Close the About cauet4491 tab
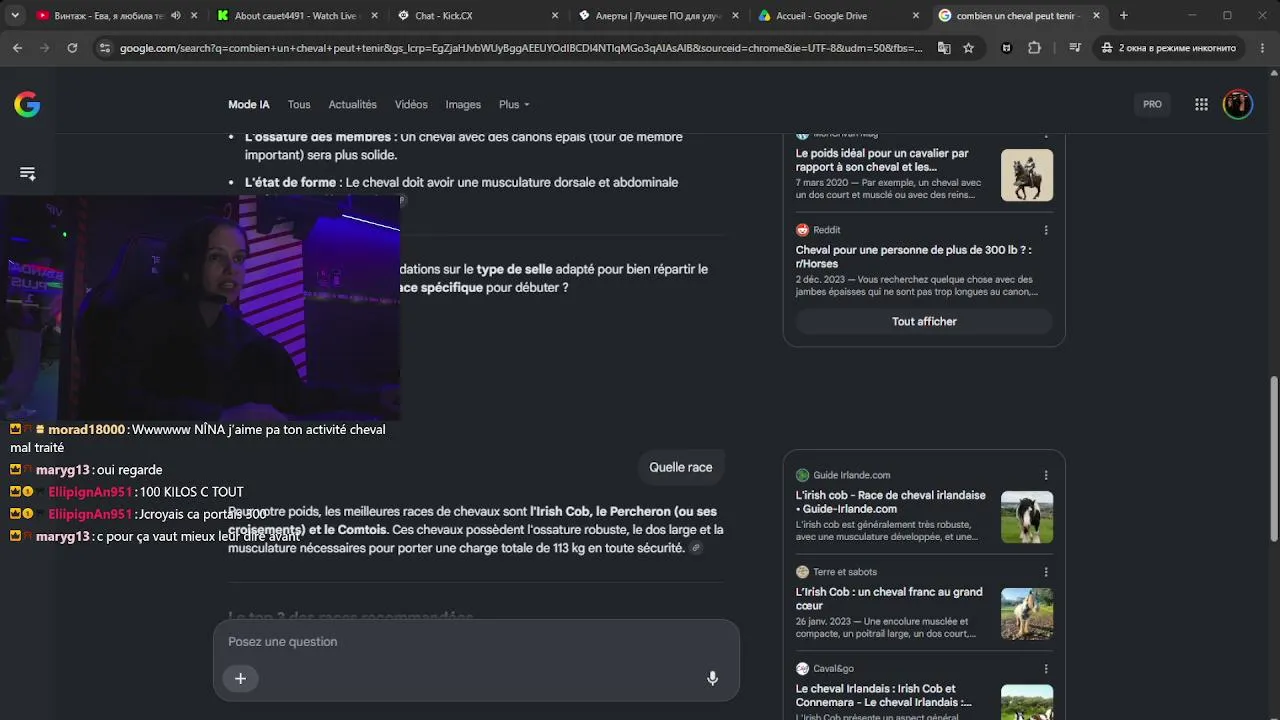Viewport: 1280px width, 720px height. pyautogui.click(x=375, y=16)
